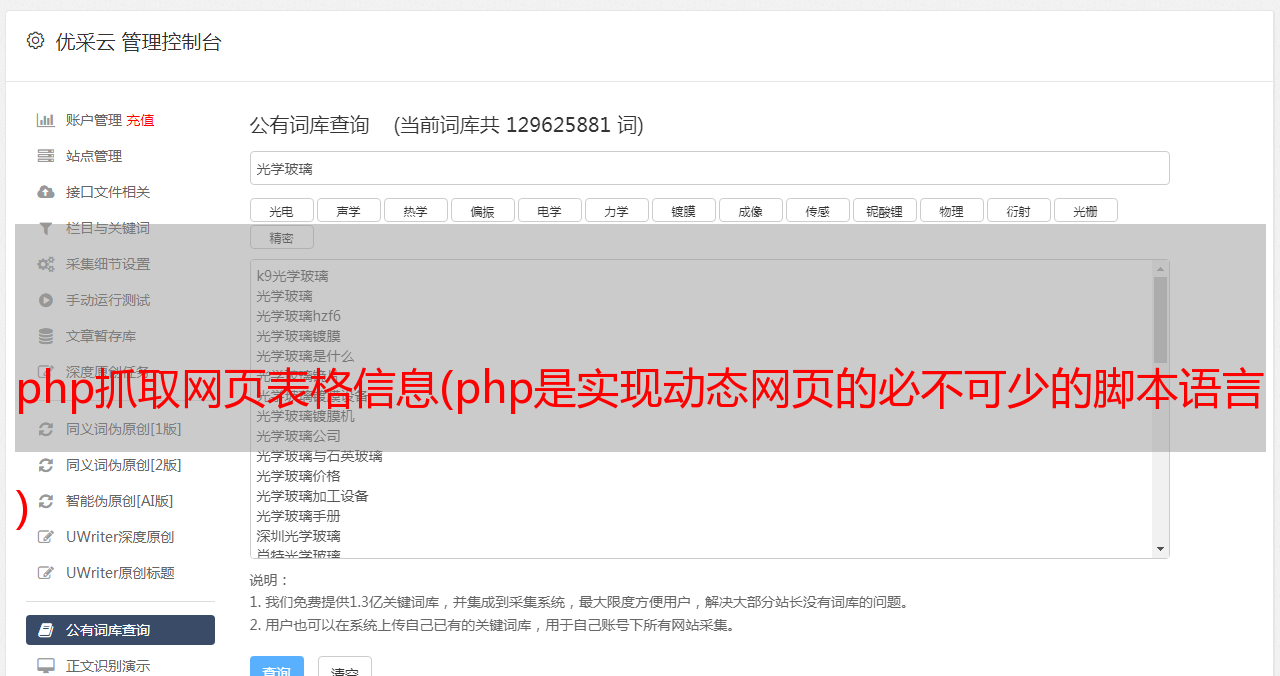Select the 手动运行测试 play icon
This screenshot has height=676, width=1280.
coord(46,300)
